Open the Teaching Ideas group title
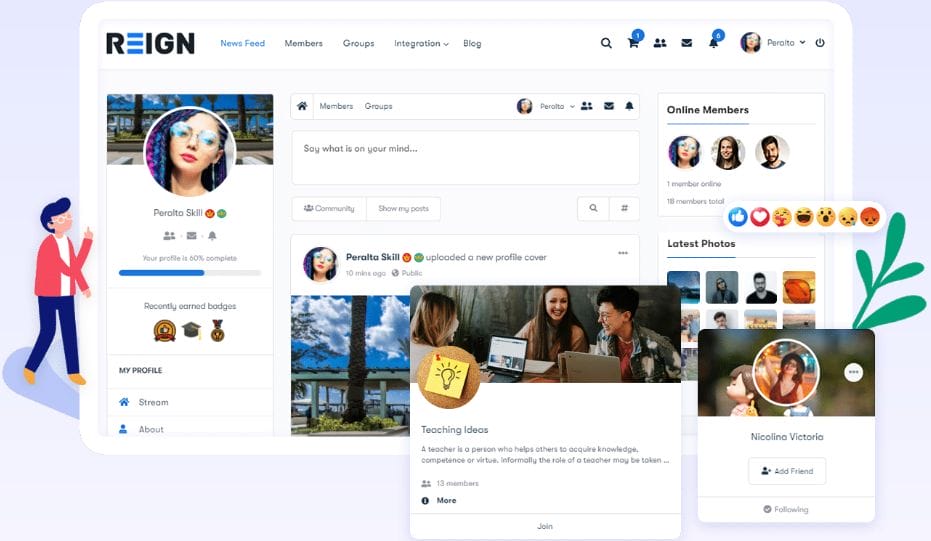The width and height of the screenshot is (931, 541). click(455, 429)
